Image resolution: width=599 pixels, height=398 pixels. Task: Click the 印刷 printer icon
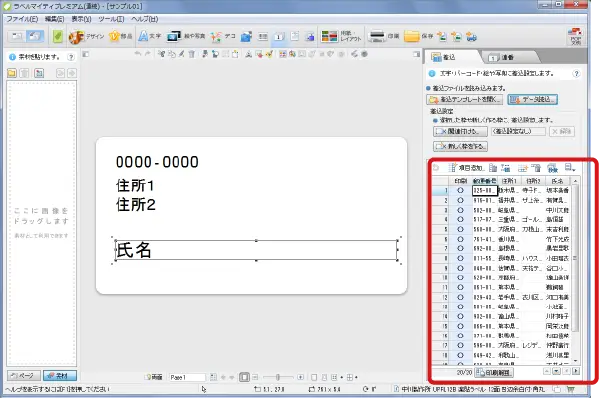pyautogui.click(x=377, y=37)
